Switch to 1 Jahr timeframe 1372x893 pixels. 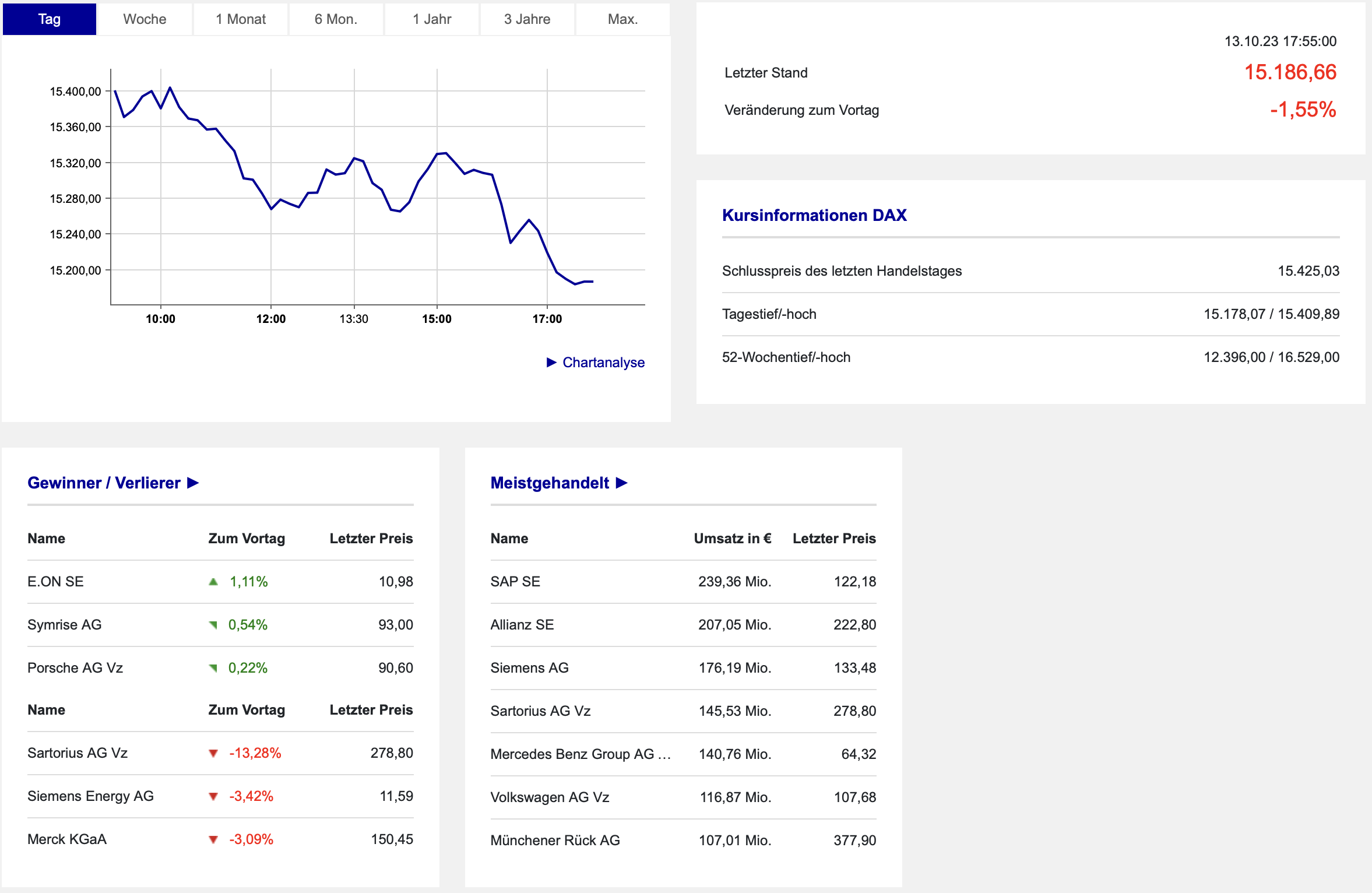[431, 19]
